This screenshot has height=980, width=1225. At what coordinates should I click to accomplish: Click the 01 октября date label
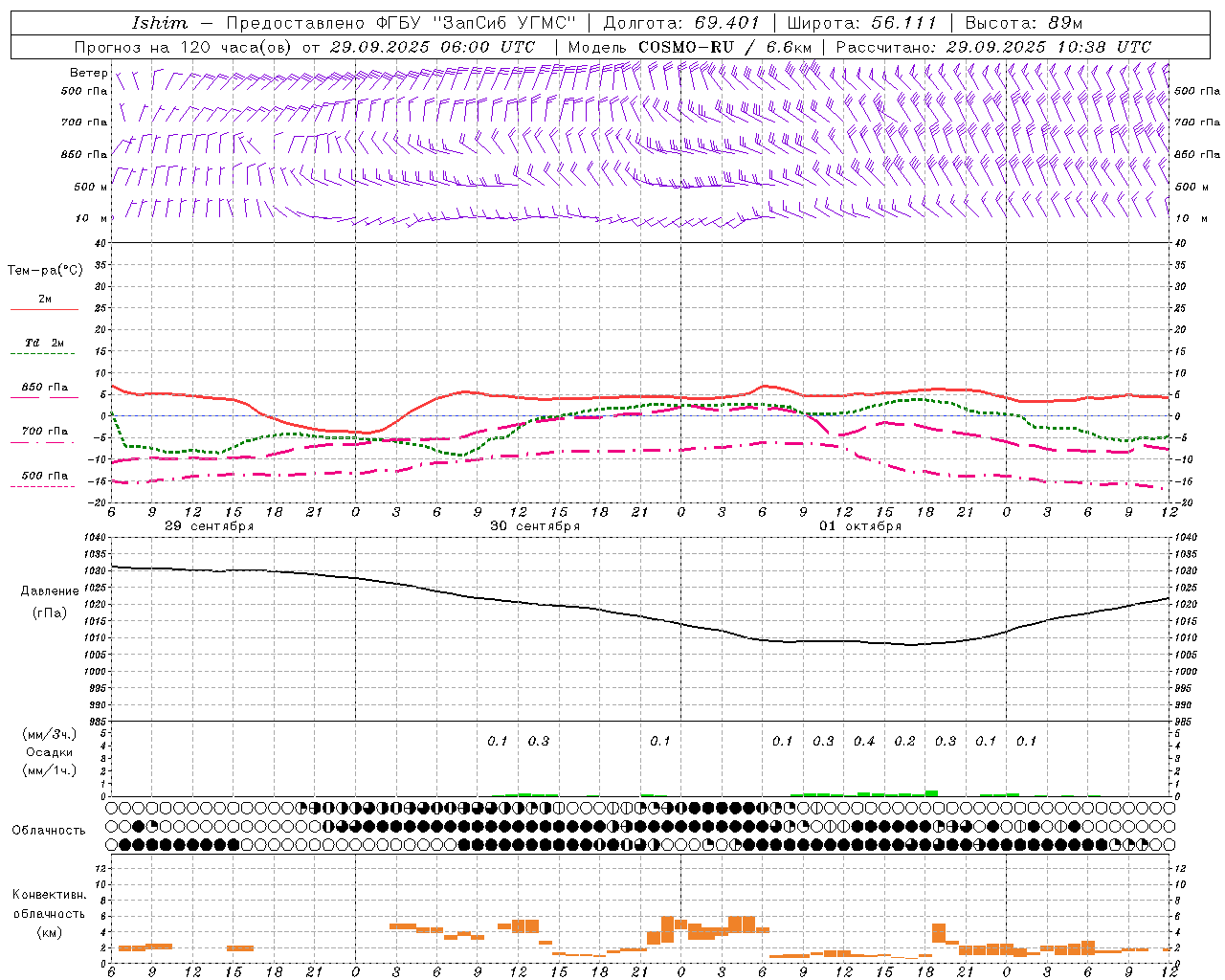(x=860, y=526)
